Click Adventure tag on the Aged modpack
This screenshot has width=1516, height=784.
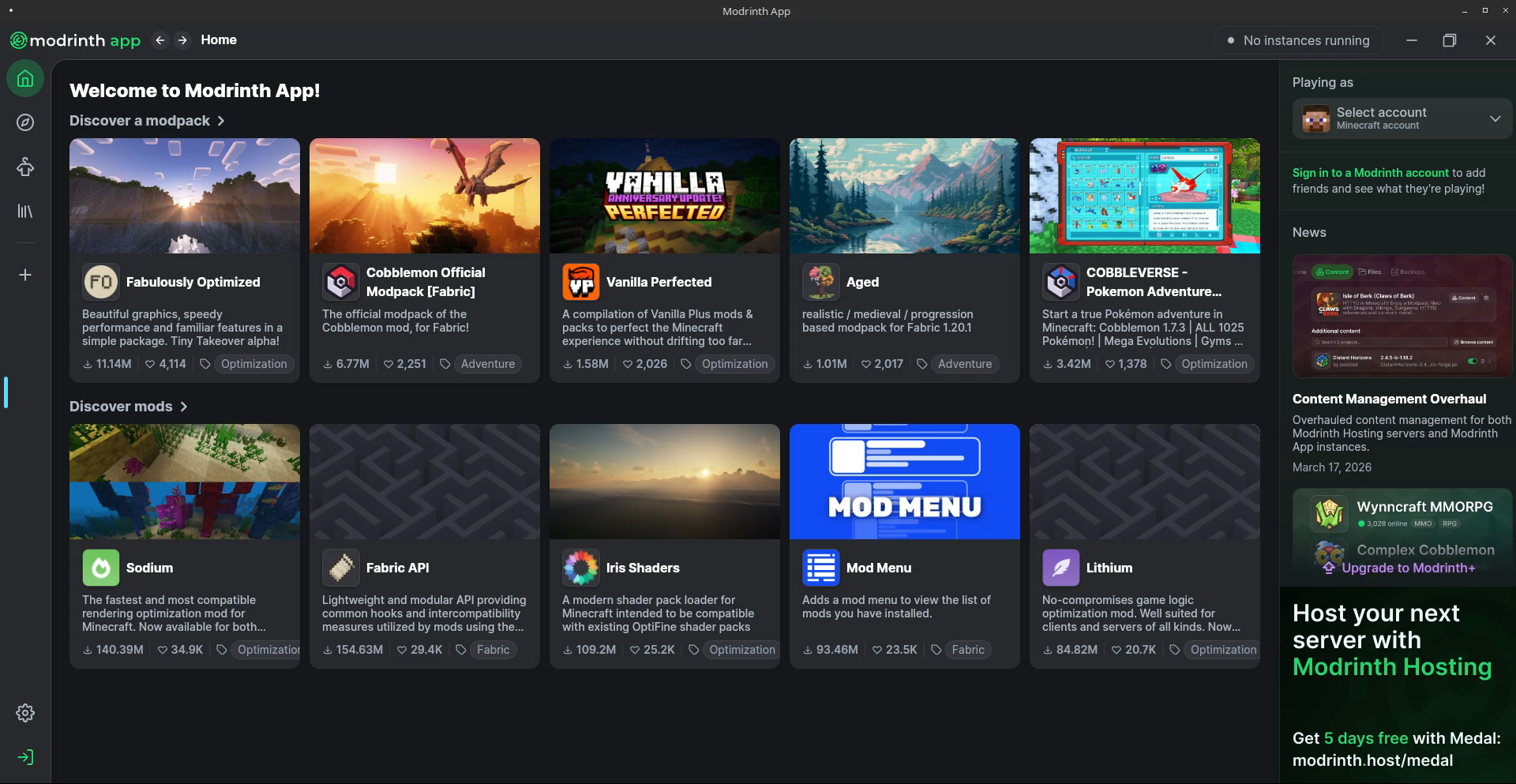coord(964,364)
